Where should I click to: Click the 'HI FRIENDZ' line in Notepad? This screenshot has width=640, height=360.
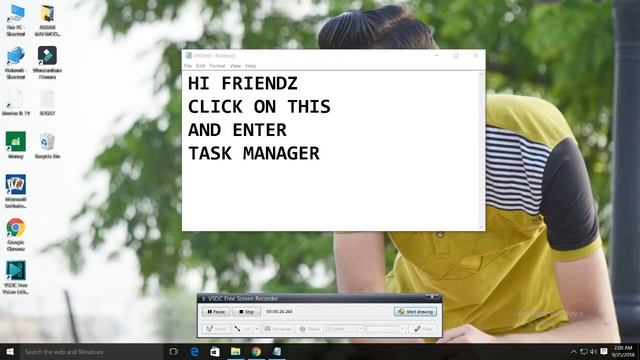click(x=243, y=84)
